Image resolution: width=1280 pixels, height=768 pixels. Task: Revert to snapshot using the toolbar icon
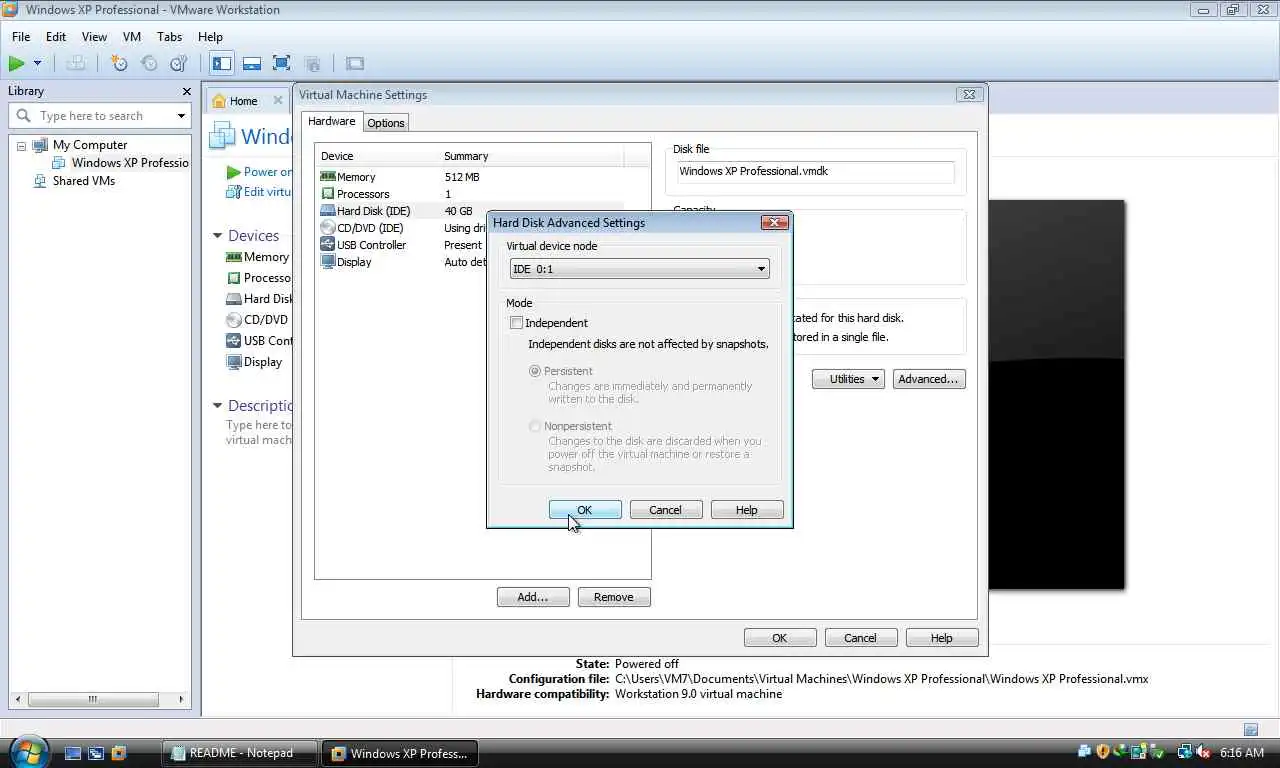pyautogui.click(x=149, y=63)
